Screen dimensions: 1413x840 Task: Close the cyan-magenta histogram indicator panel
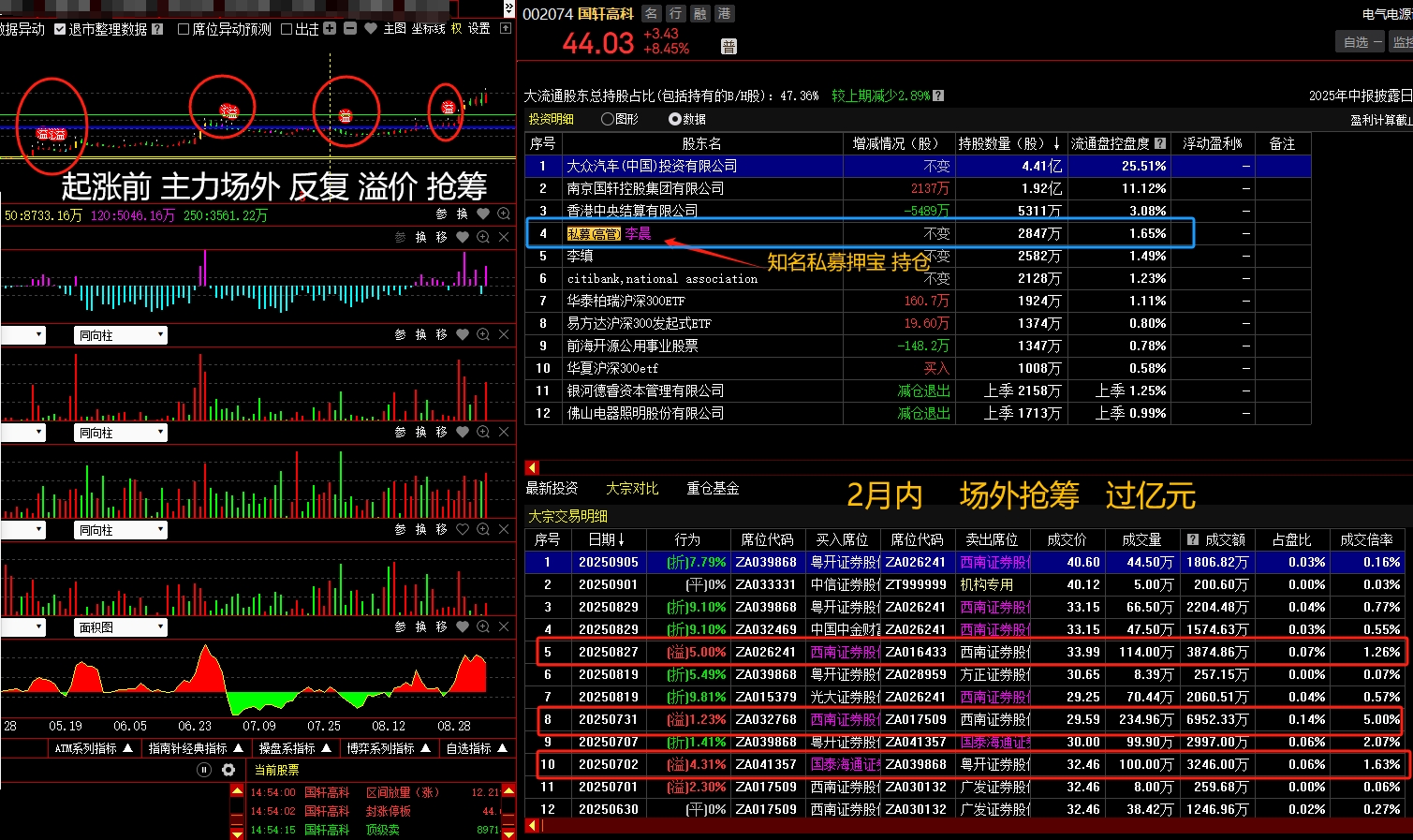[x=504, y=237]
